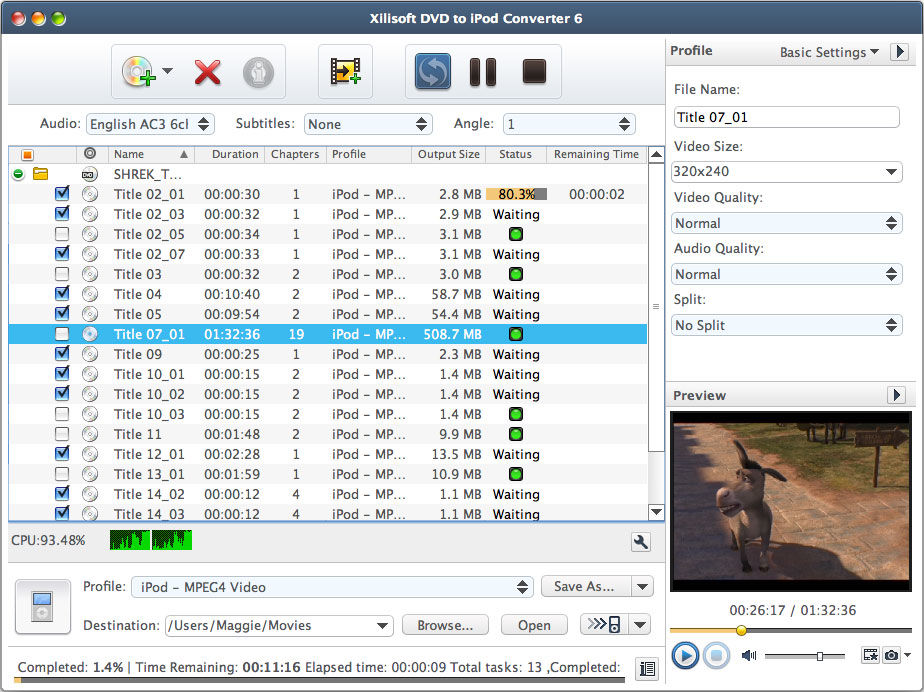This screenshot has width=924, height=692.
Task: Pause the conversion
Action: [x=483, y=72]
